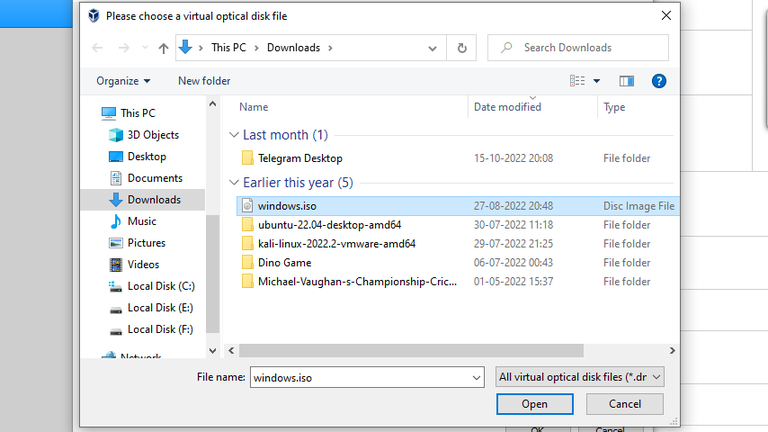This screenshot has width=768, height=432.
Task: Open the Organize menu
Action: pos(123,81)
